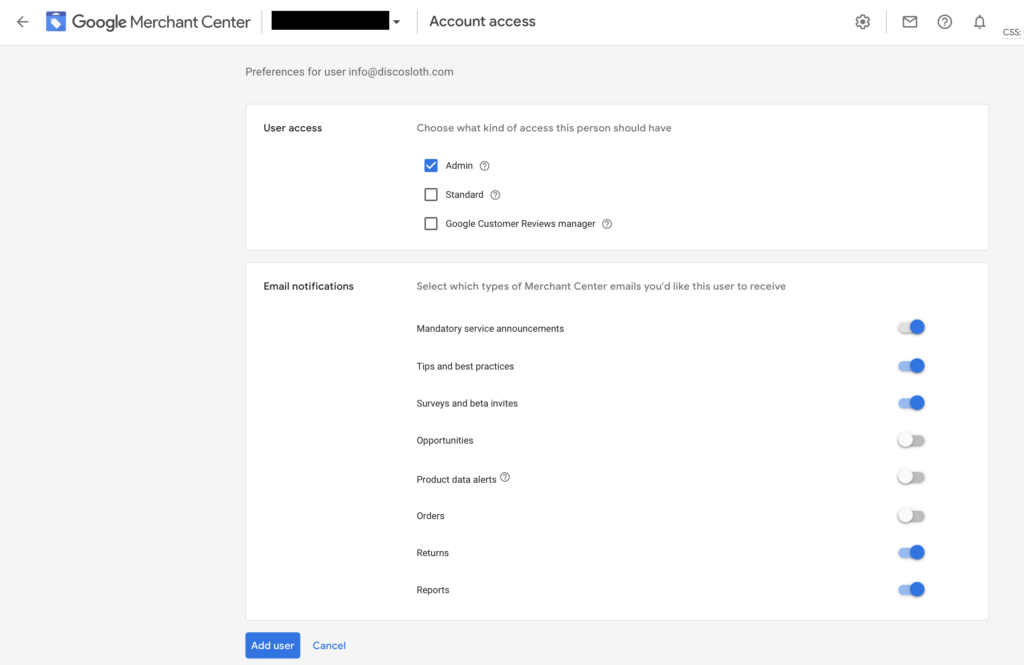Click the Standard label text
Screen dimensions: 1024x665
464,195
